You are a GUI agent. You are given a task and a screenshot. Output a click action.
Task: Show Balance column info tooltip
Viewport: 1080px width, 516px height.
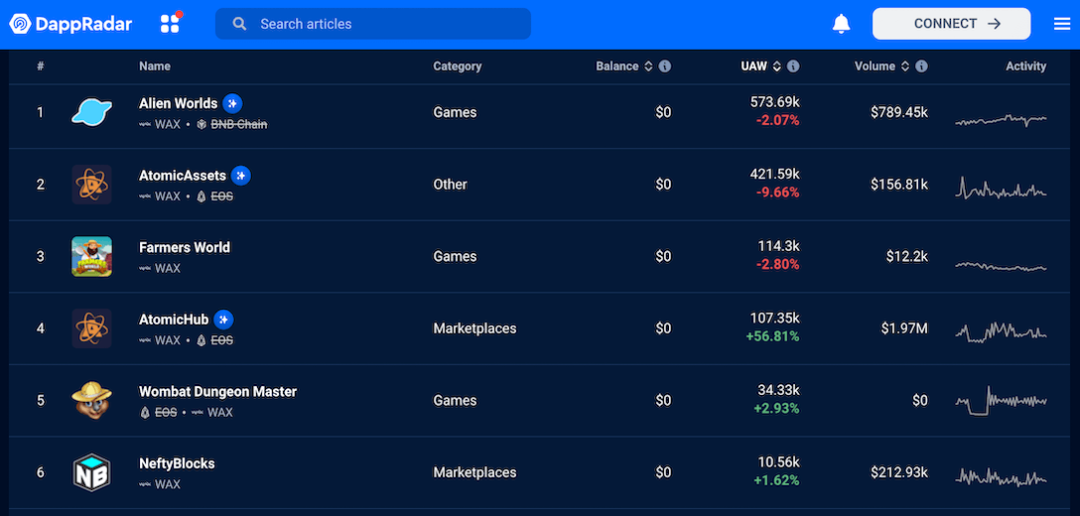[x=665, y=66]
